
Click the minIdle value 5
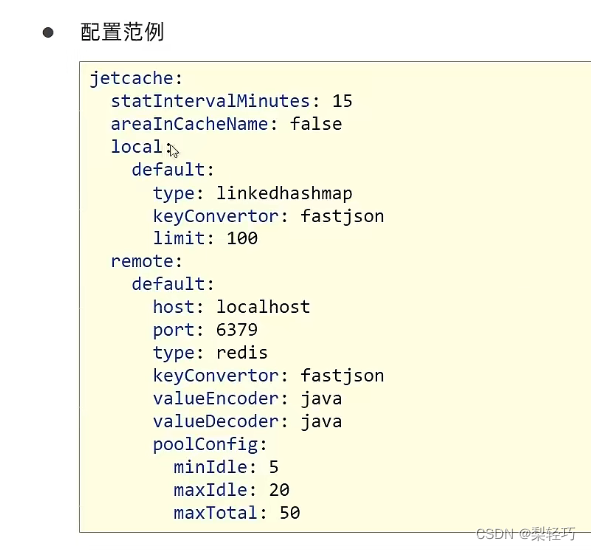coord(274,467)
